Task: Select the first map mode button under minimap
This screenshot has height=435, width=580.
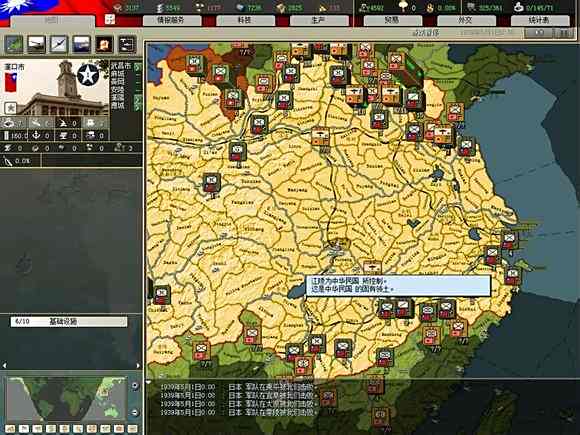Action: (x=10, y=429)
